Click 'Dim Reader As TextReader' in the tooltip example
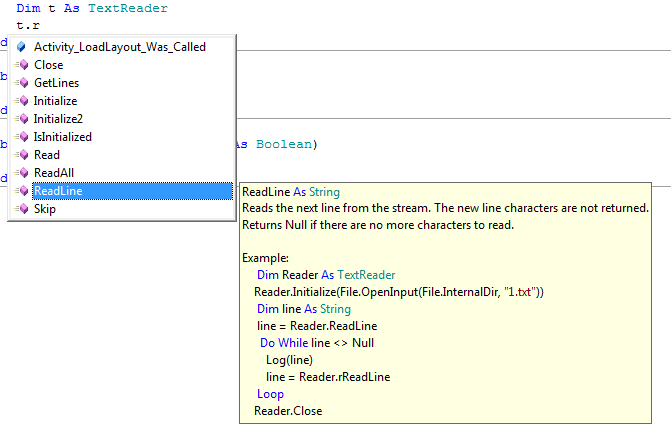This screenshot has width=671, height=444. pyautogui.click(x=326, y=275)
